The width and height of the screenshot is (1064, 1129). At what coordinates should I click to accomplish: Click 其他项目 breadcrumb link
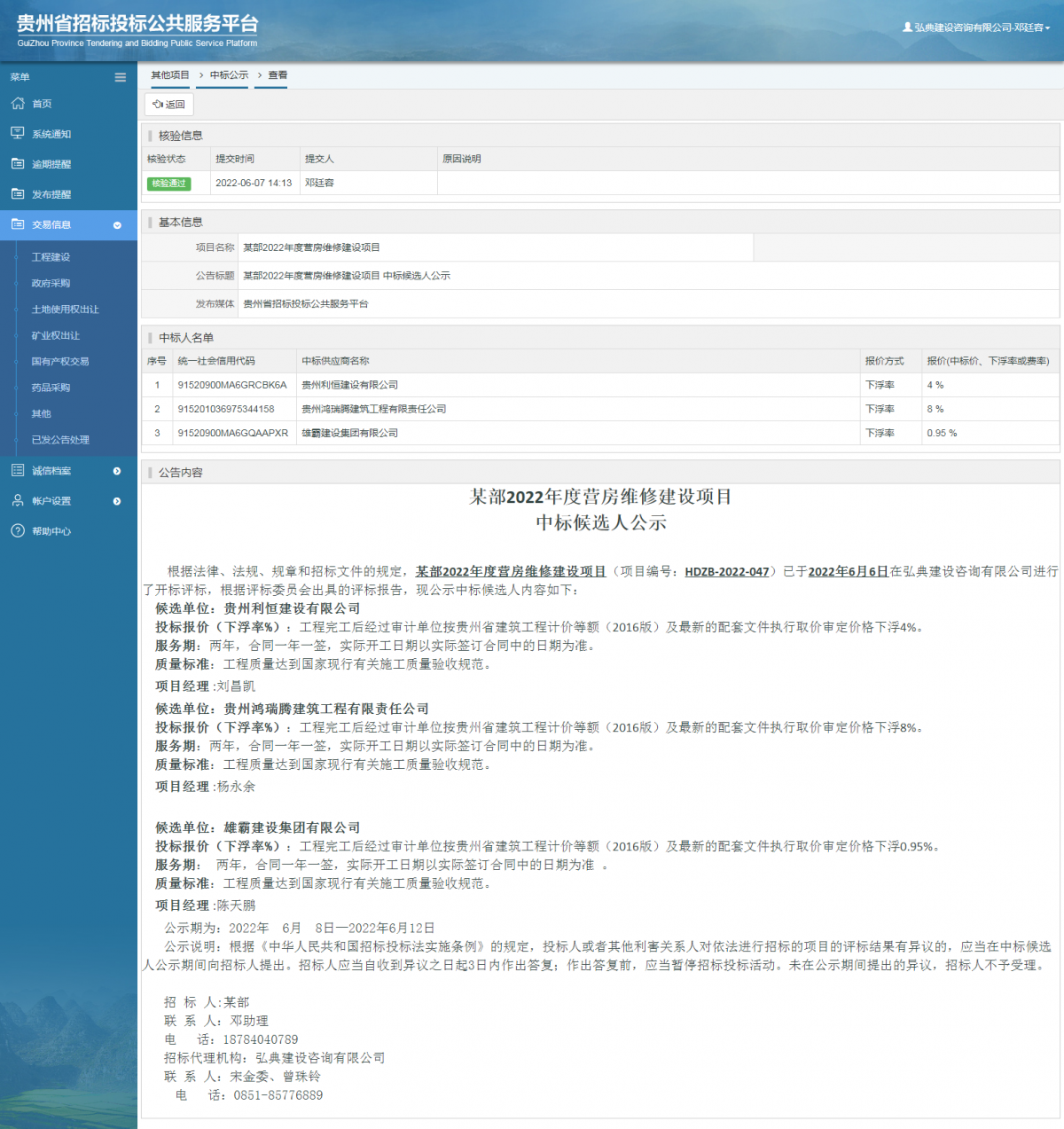170,75
